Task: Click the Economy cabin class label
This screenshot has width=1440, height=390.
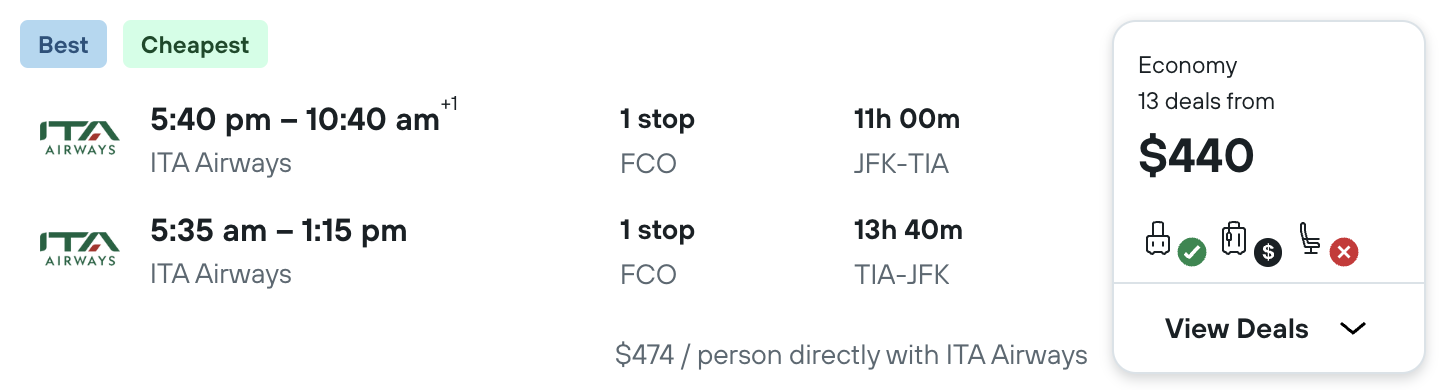Action: tap(1188, 65)
